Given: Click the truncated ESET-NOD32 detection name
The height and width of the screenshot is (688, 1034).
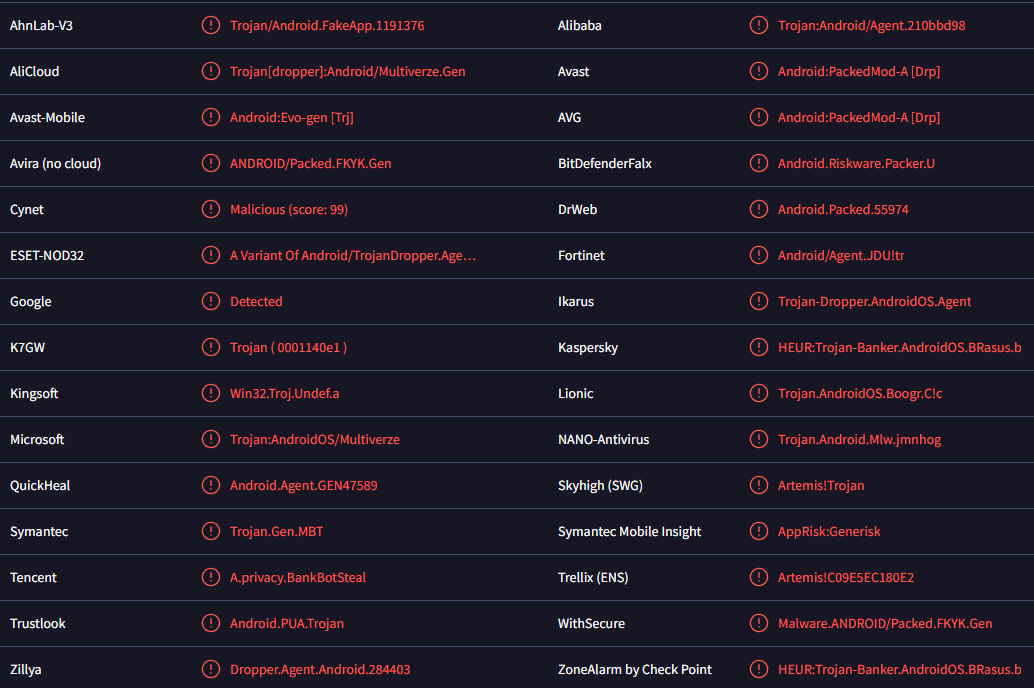Looking at the screenshot, I should click(352, 256).
